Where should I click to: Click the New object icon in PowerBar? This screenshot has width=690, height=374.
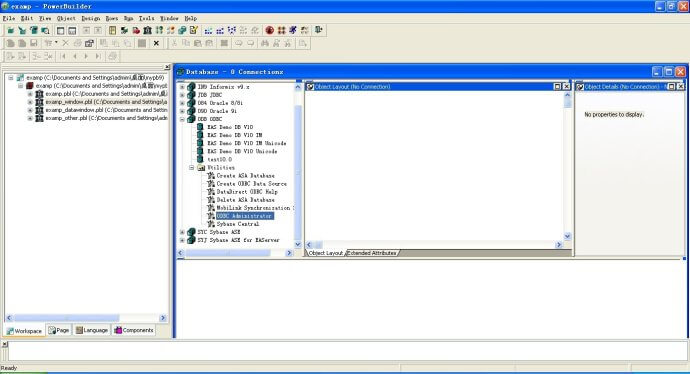point(11,30)
